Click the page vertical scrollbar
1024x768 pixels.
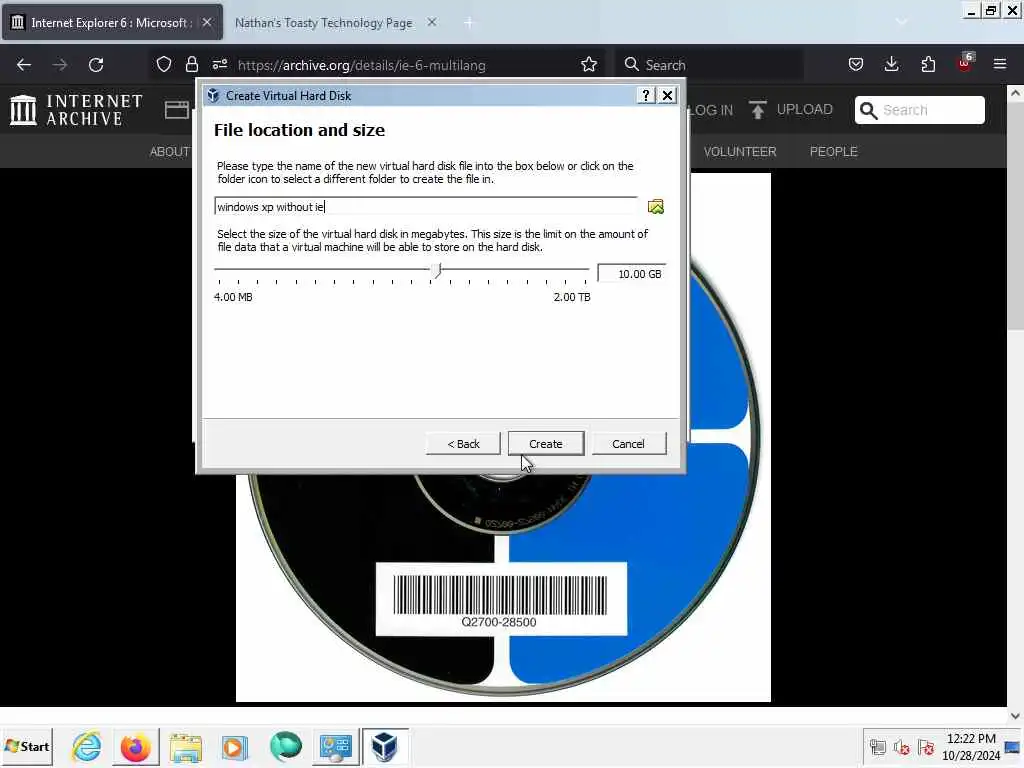(1015, 216)
